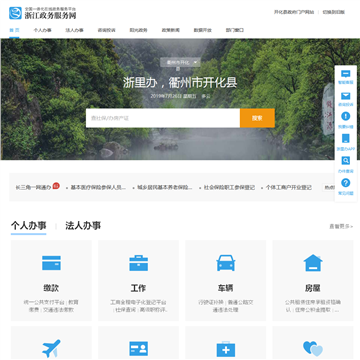360x360 pixels.
Task: Open the 开化县政府门户网站 link
Action: tap(294, 12)
